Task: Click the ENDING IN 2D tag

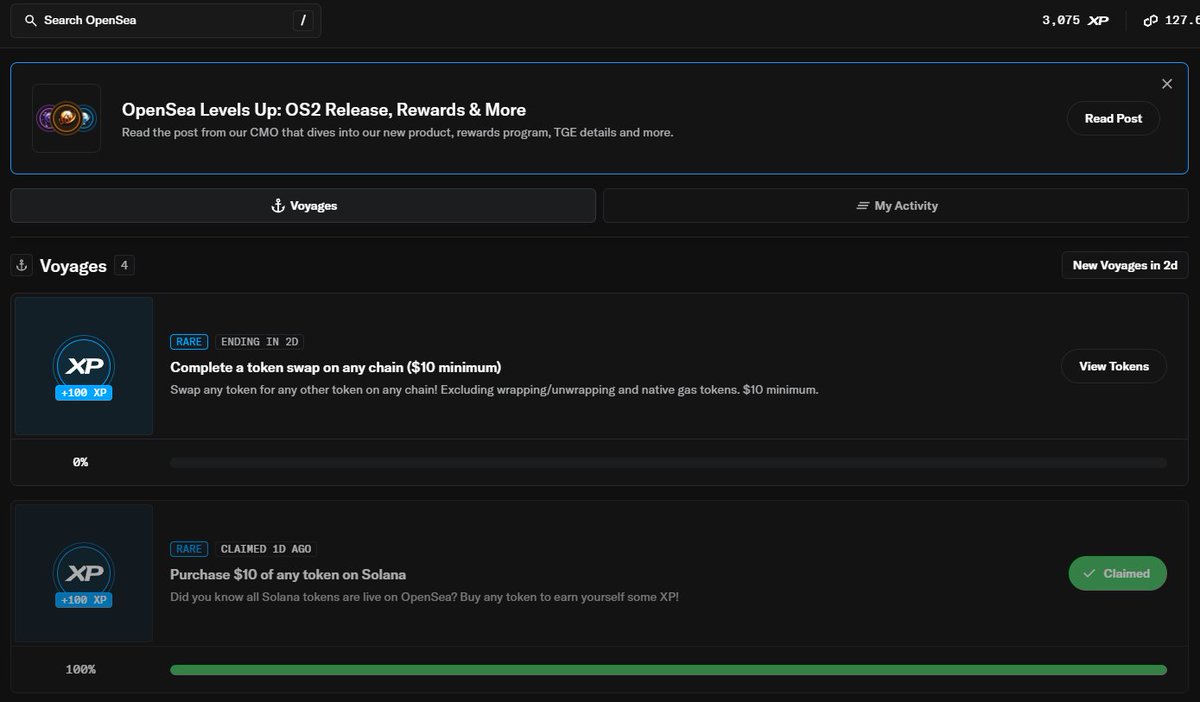Action: [259, 342]
